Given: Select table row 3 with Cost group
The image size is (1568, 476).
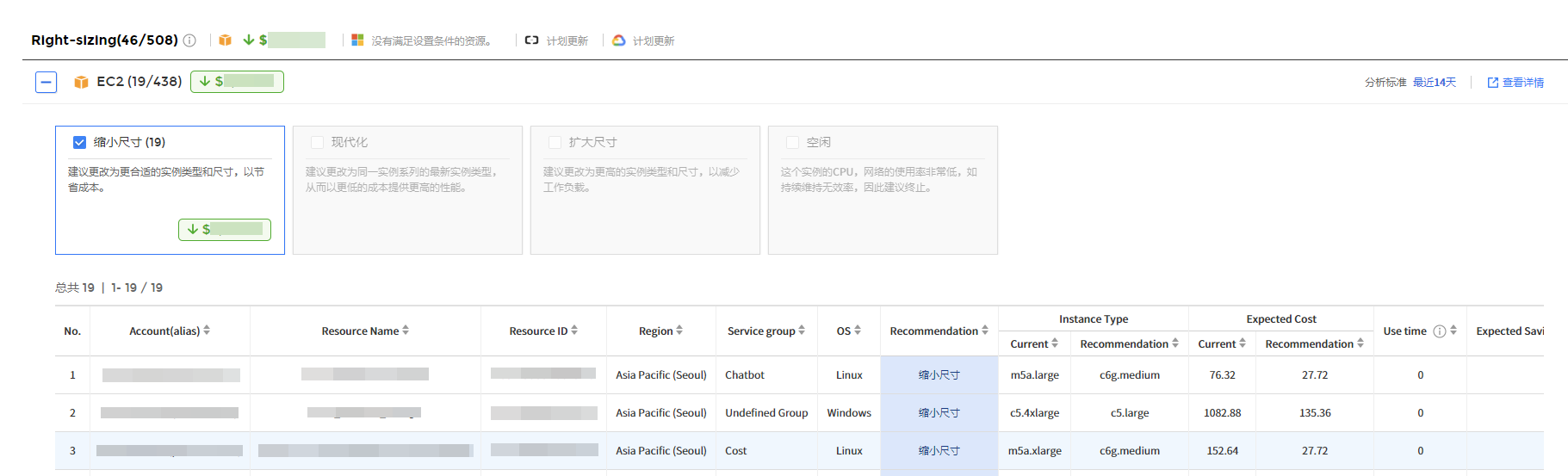Looking at the screenshot, I should 735,451.
